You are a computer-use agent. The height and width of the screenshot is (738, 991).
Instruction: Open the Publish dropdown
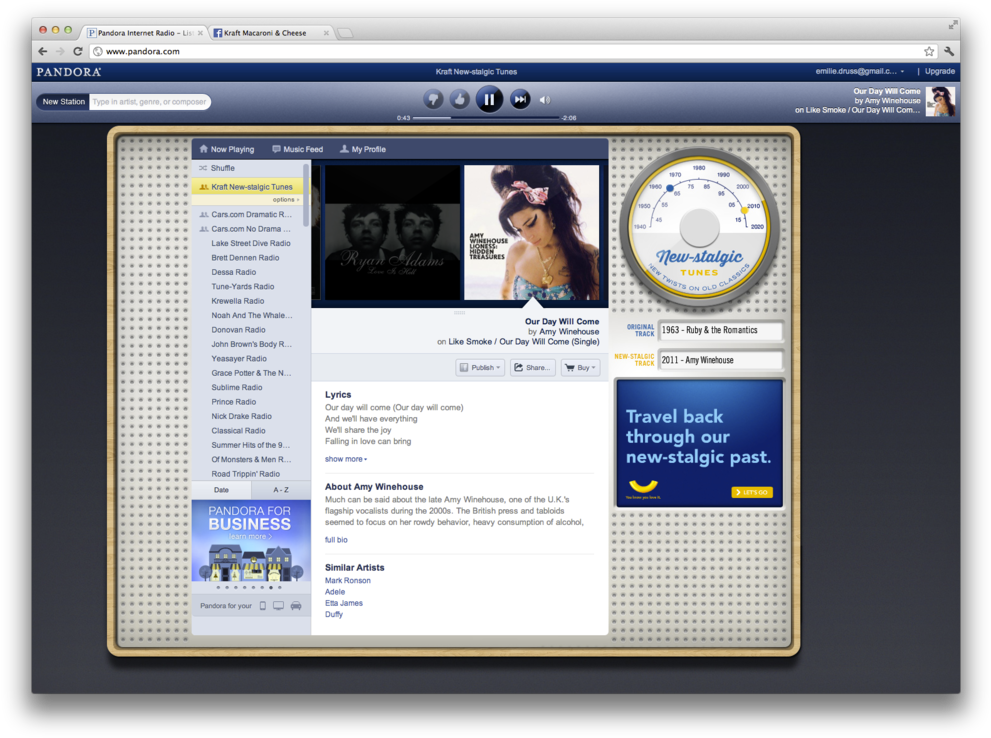coord(480,367)
